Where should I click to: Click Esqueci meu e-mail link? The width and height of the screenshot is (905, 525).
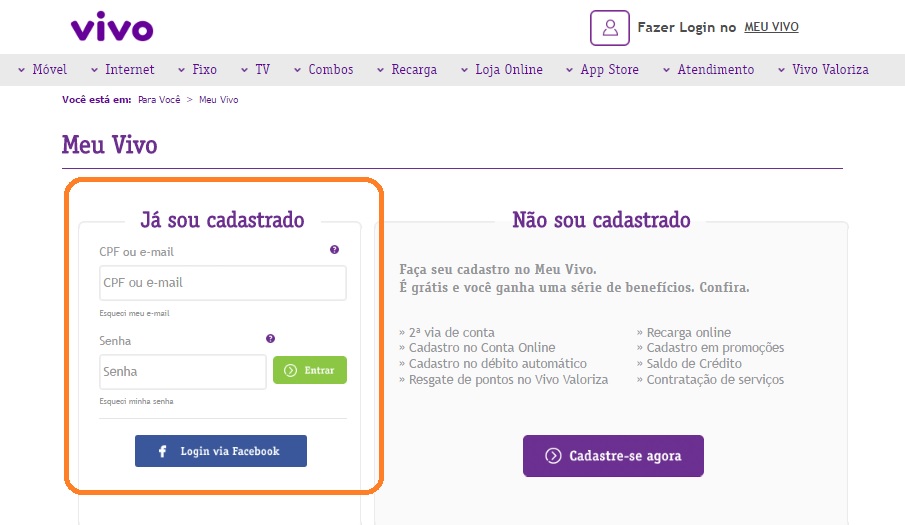pyautogui.click(x=134, y=313)
